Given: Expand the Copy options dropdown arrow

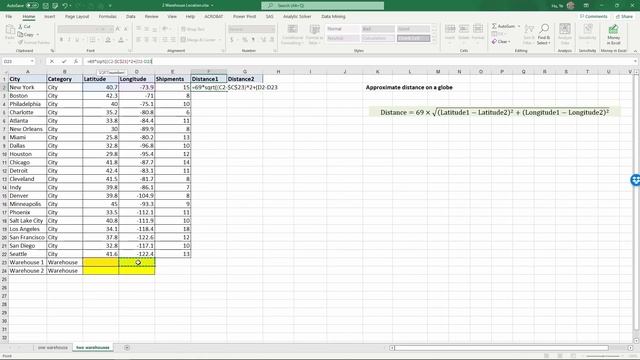Looking at the screenshot, I should click(x=38, y=34).
